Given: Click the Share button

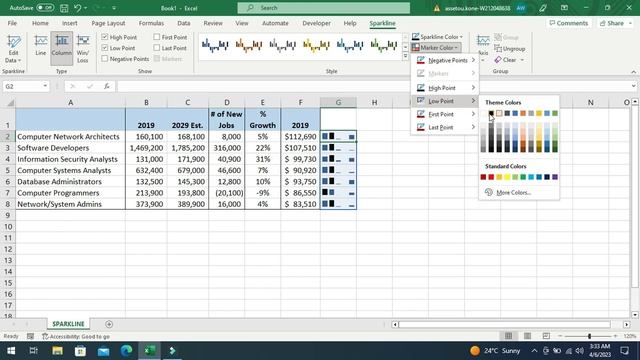Looking at the screenshot, I should coord(616,23).
